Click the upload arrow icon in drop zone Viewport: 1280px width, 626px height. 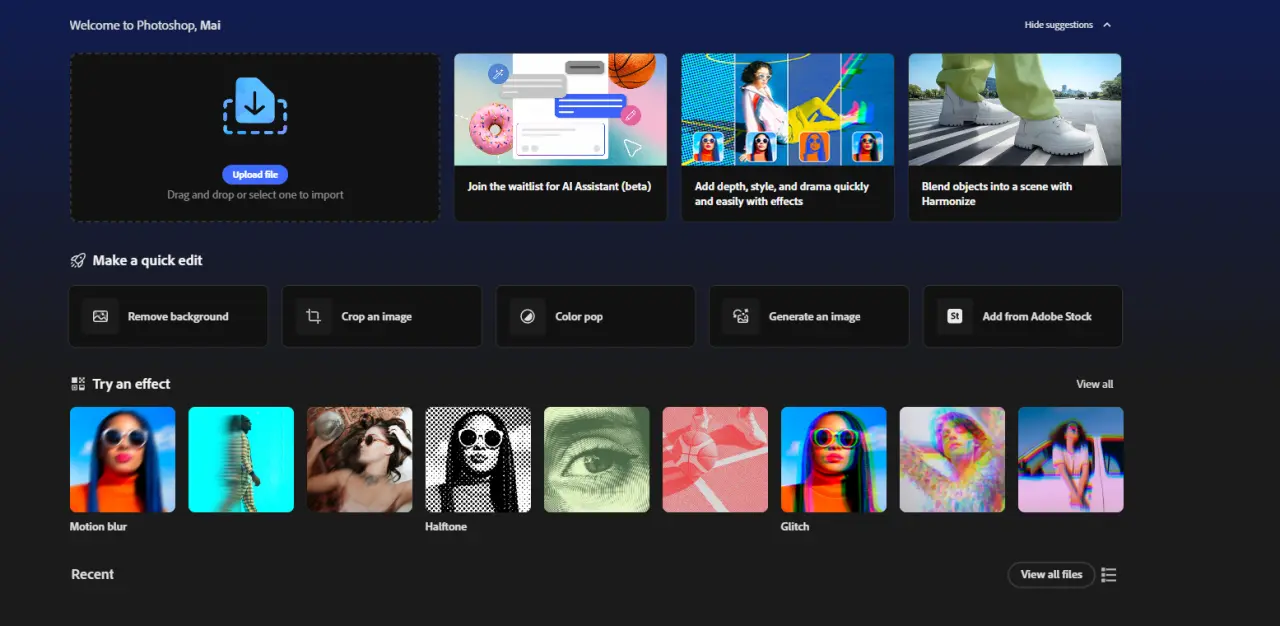pyautogui.click(x=255, y=106)
